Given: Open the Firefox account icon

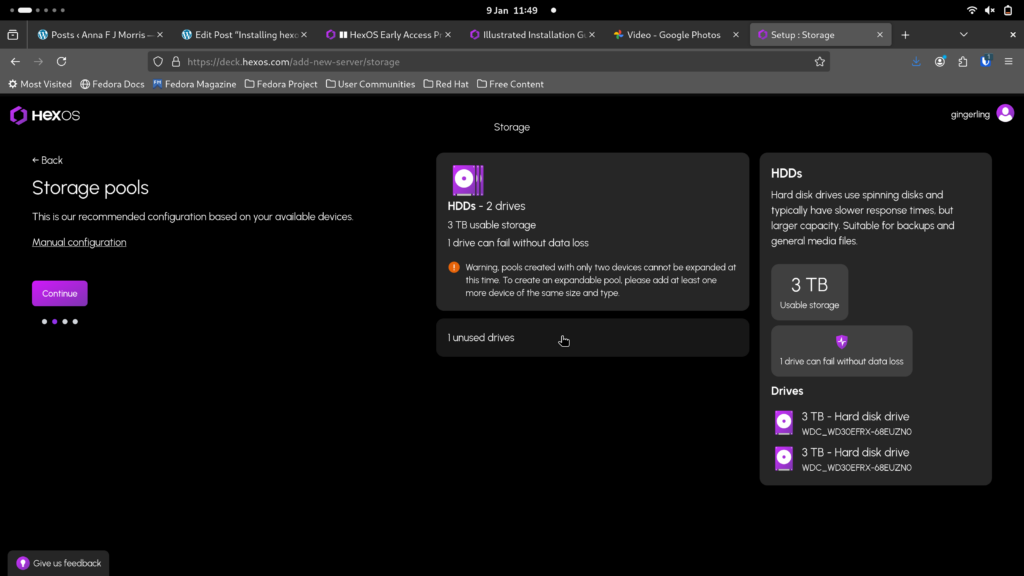Looking at the screenshot, I should [x=940, y=61].
